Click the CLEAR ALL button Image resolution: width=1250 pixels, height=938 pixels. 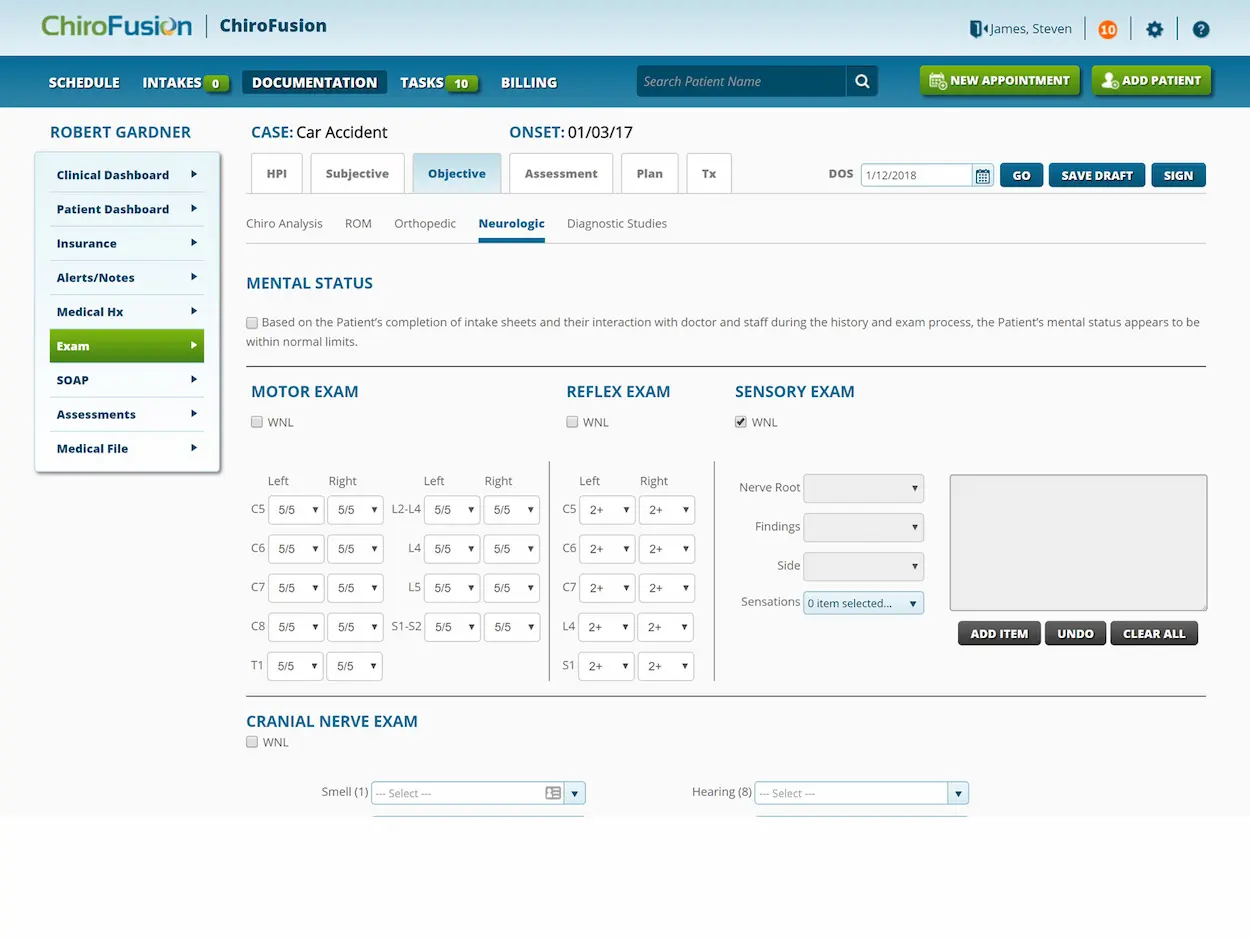[1153, 633]
